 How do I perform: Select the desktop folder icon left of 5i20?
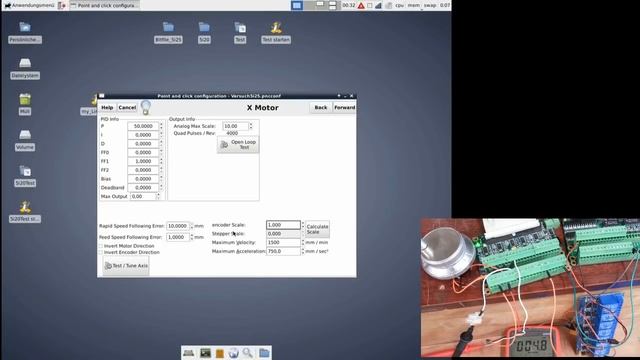coord(168,27)
